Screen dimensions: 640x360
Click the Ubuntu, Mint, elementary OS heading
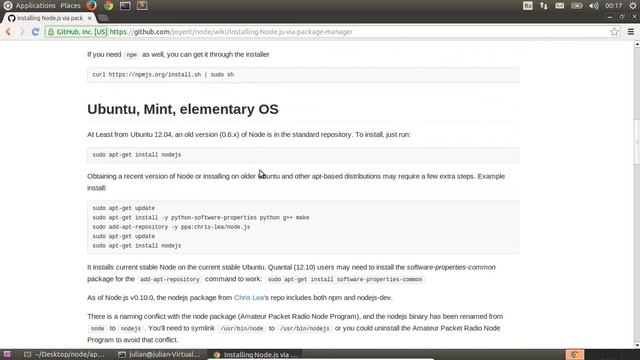(183, 109)
